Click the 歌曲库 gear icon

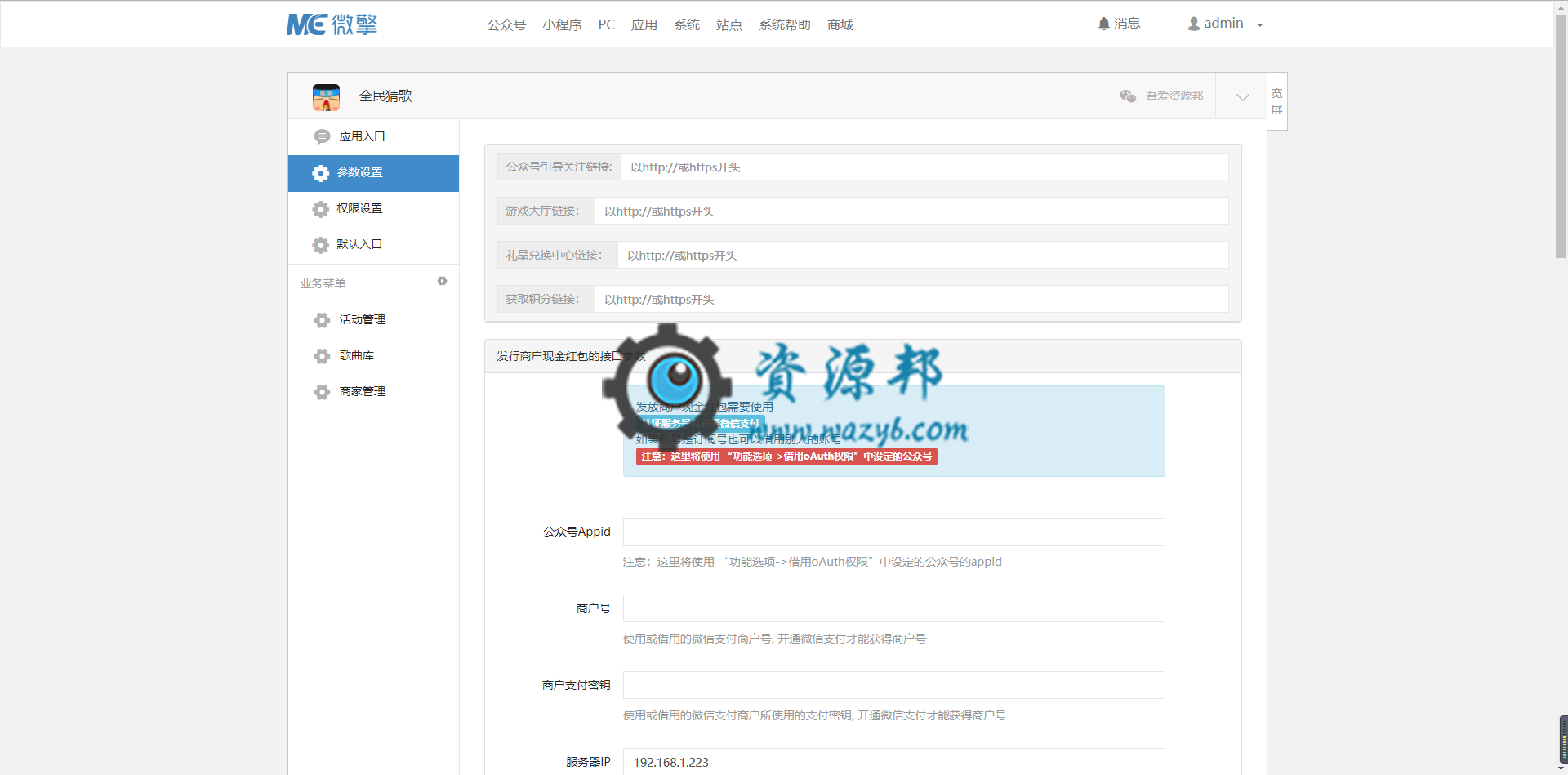tap(322, 356)
